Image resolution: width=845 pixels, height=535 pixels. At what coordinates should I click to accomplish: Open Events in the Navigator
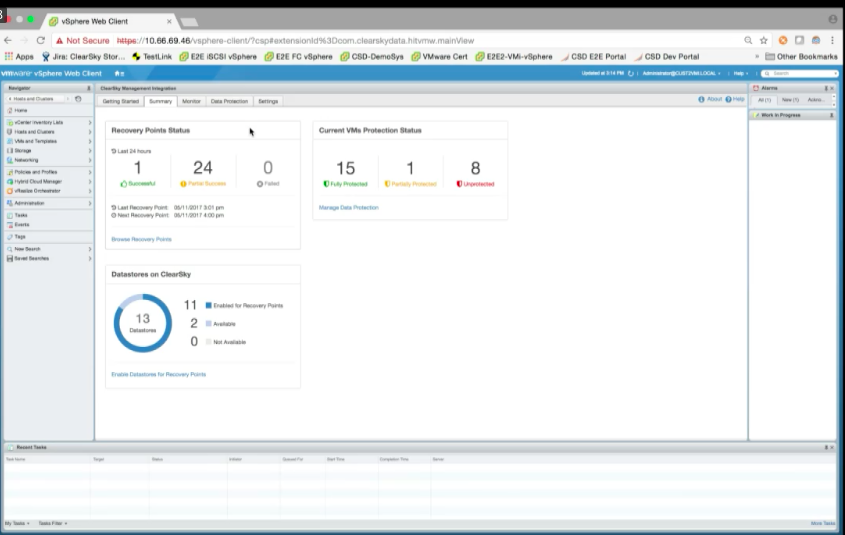pos(22,225)
